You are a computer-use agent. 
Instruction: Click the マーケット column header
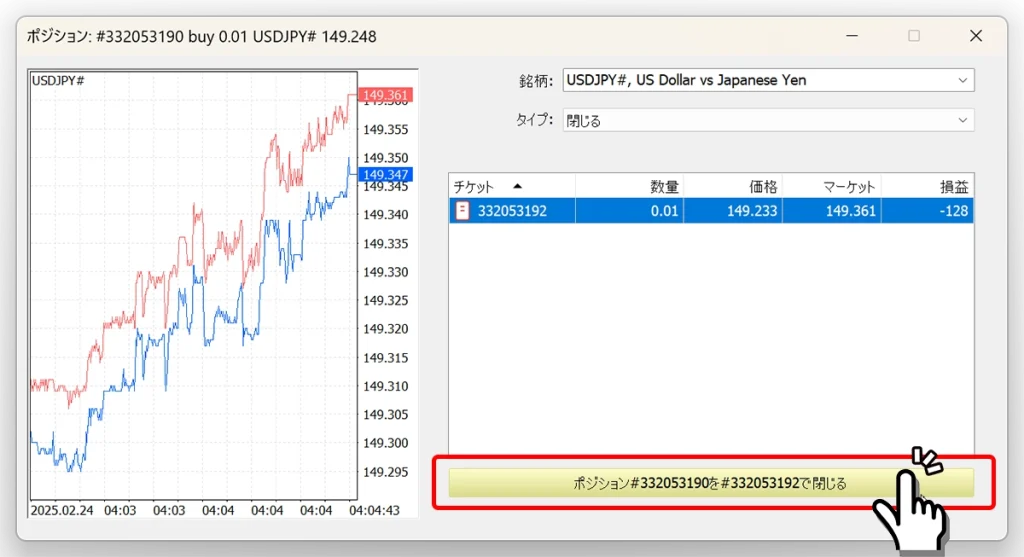pos(832,187)
